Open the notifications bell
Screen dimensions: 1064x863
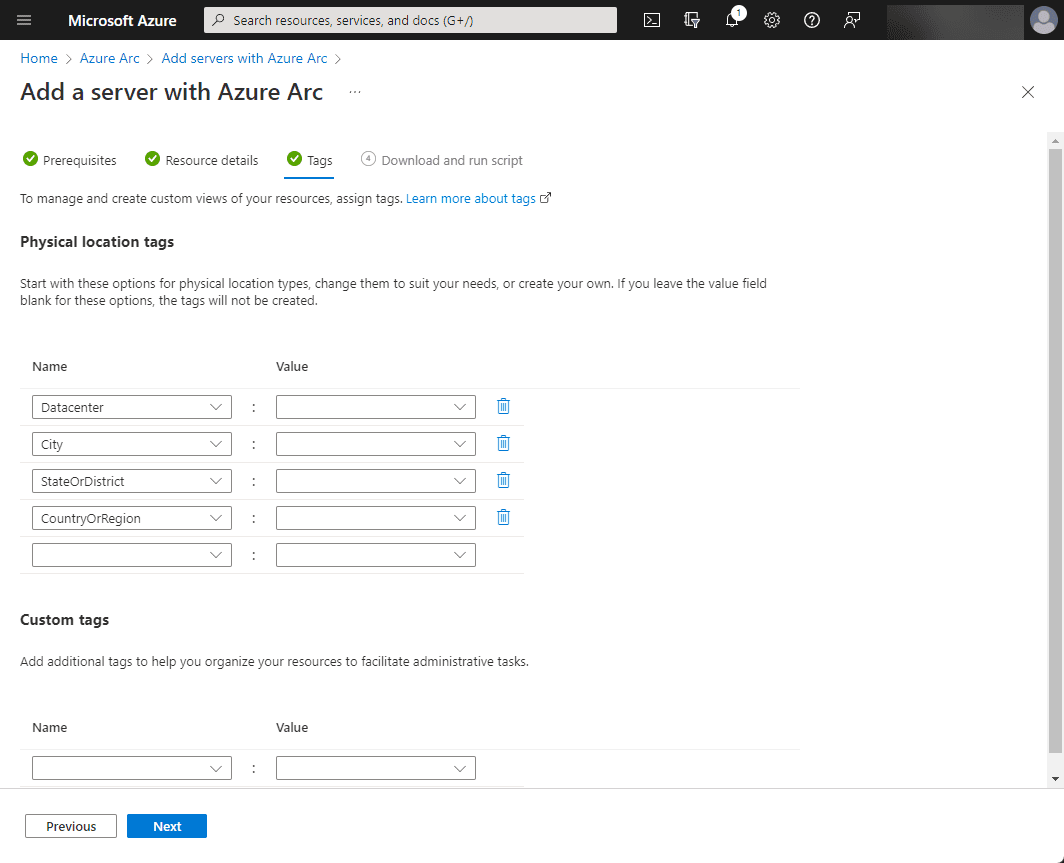click(732, 20)
